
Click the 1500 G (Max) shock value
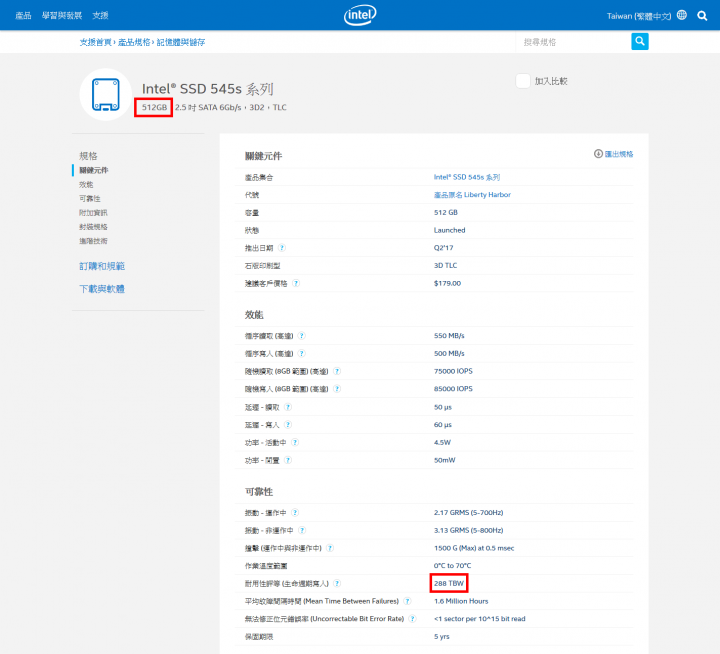[x=474, y=548]
